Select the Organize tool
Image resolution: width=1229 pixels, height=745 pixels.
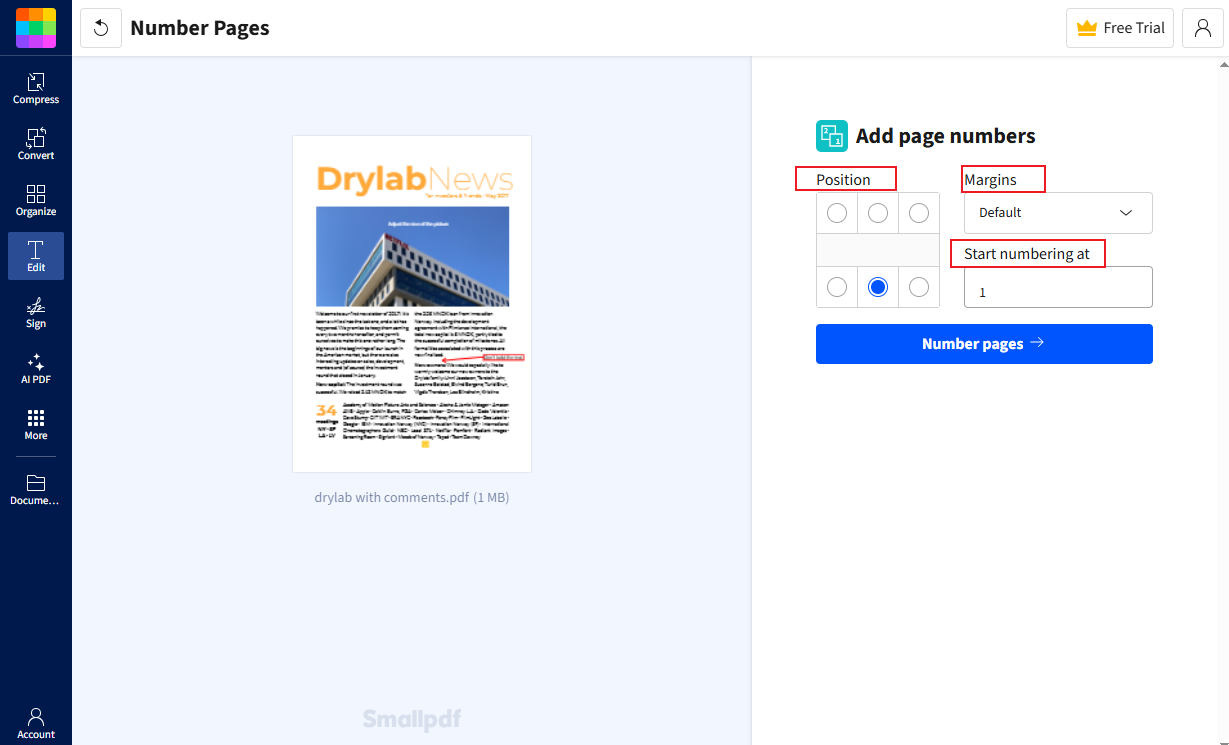point(36,198)
